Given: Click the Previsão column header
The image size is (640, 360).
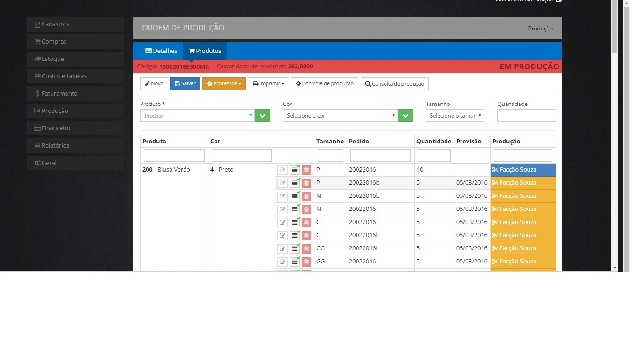Looking at the screenshot, I should pyautogui.click(x=469, y=141).
